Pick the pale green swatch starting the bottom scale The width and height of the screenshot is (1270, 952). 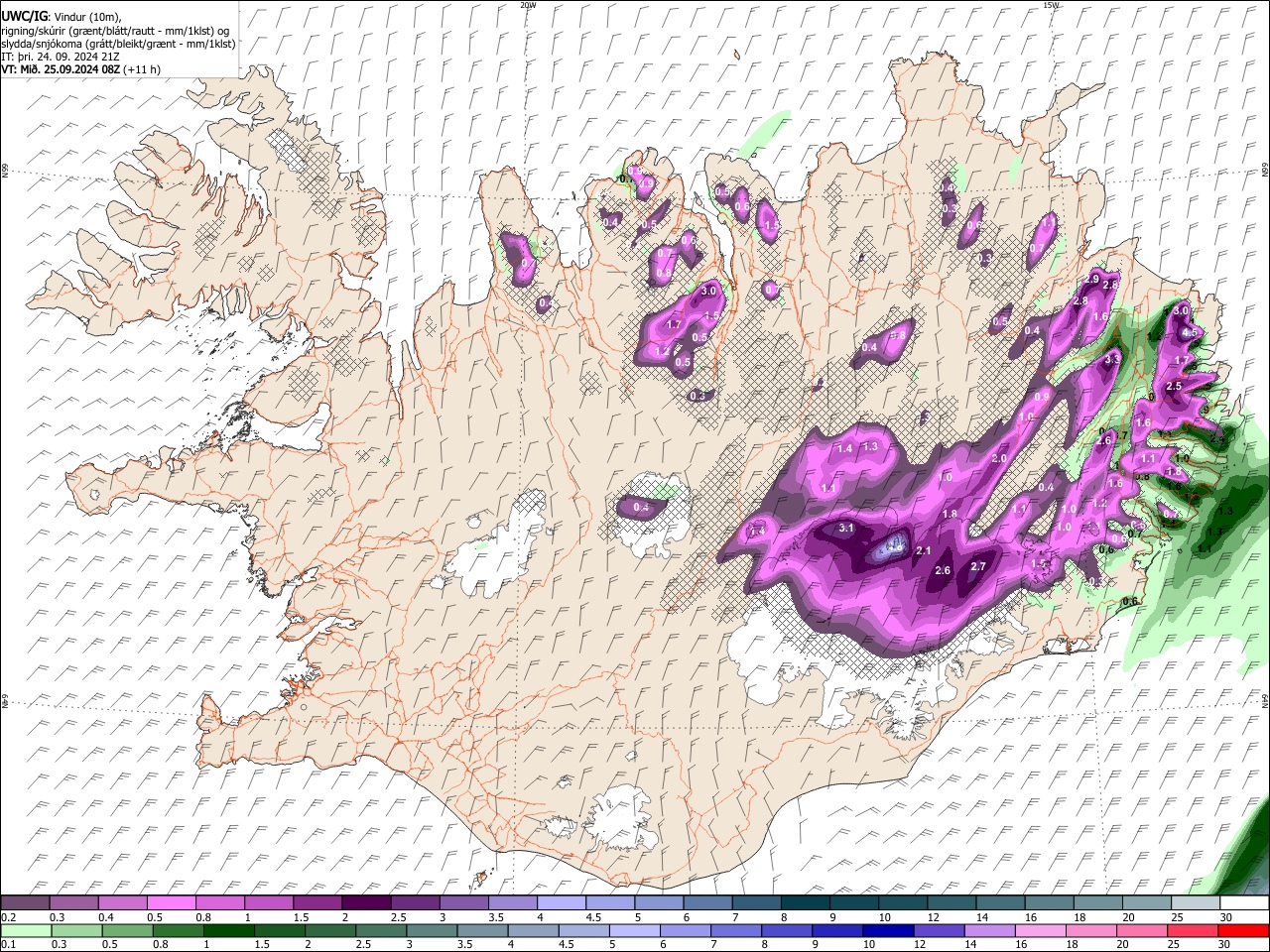[x=27, y=930]
